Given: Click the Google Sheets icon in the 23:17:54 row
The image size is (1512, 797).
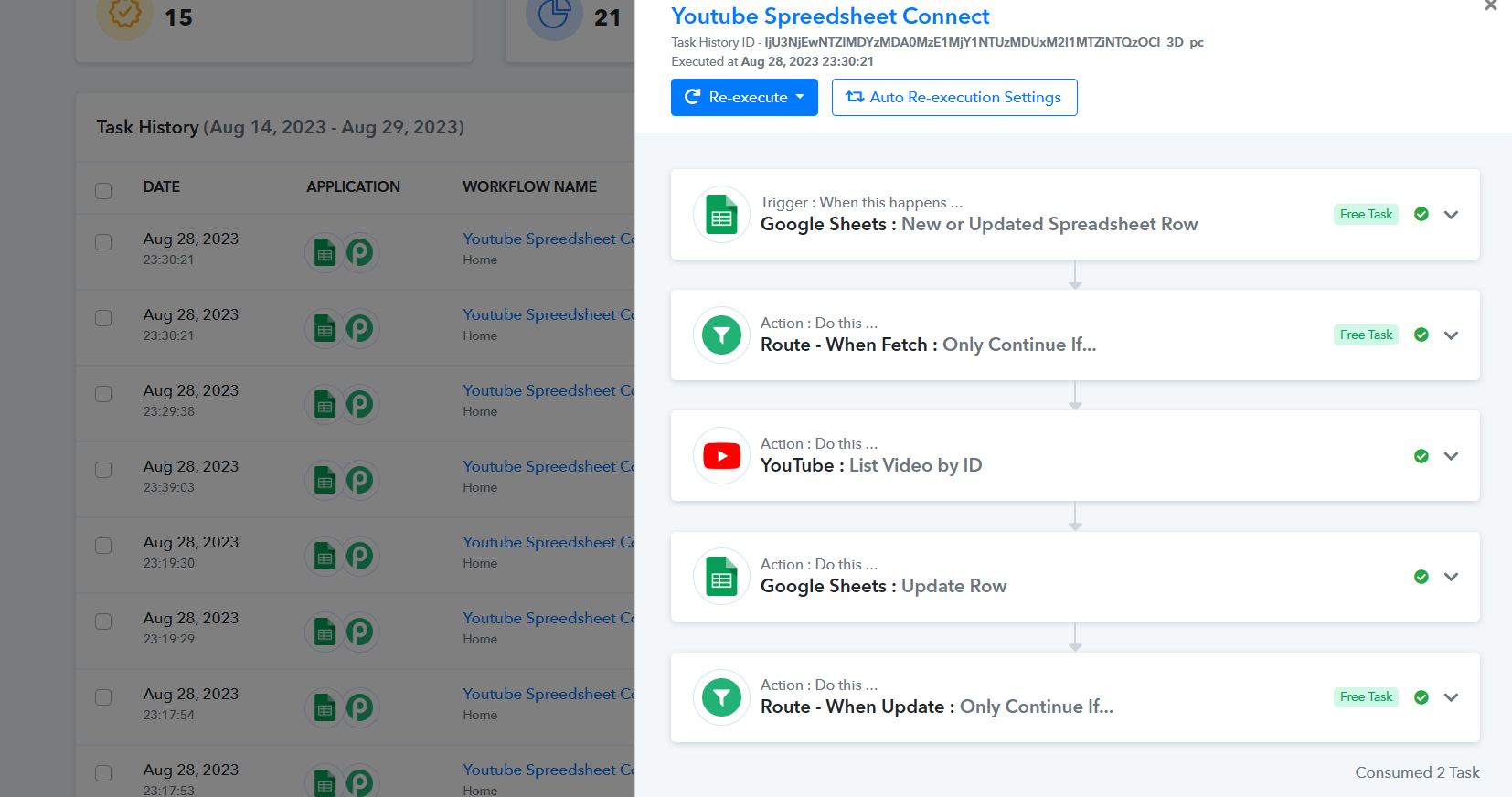Looking at the screenshot, I should click(325, 707).
